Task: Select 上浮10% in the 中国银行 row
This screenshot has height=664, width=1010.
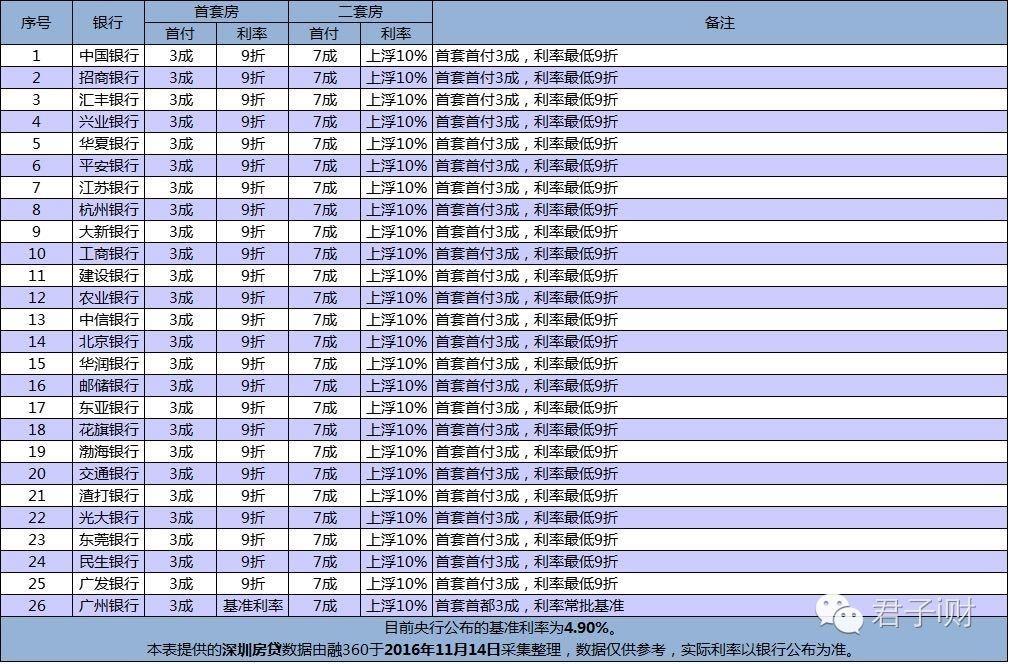Action: [396, 56]
